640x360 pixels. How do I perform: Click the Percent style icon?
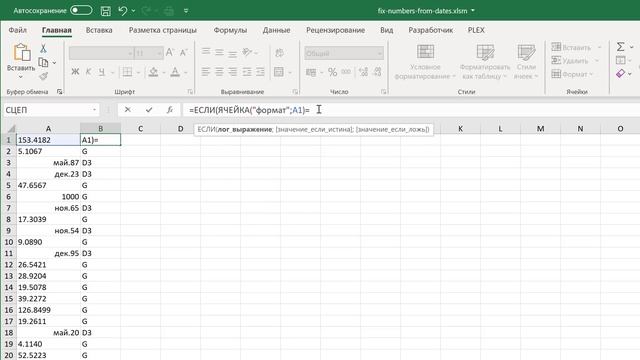(x=333, y=72)
